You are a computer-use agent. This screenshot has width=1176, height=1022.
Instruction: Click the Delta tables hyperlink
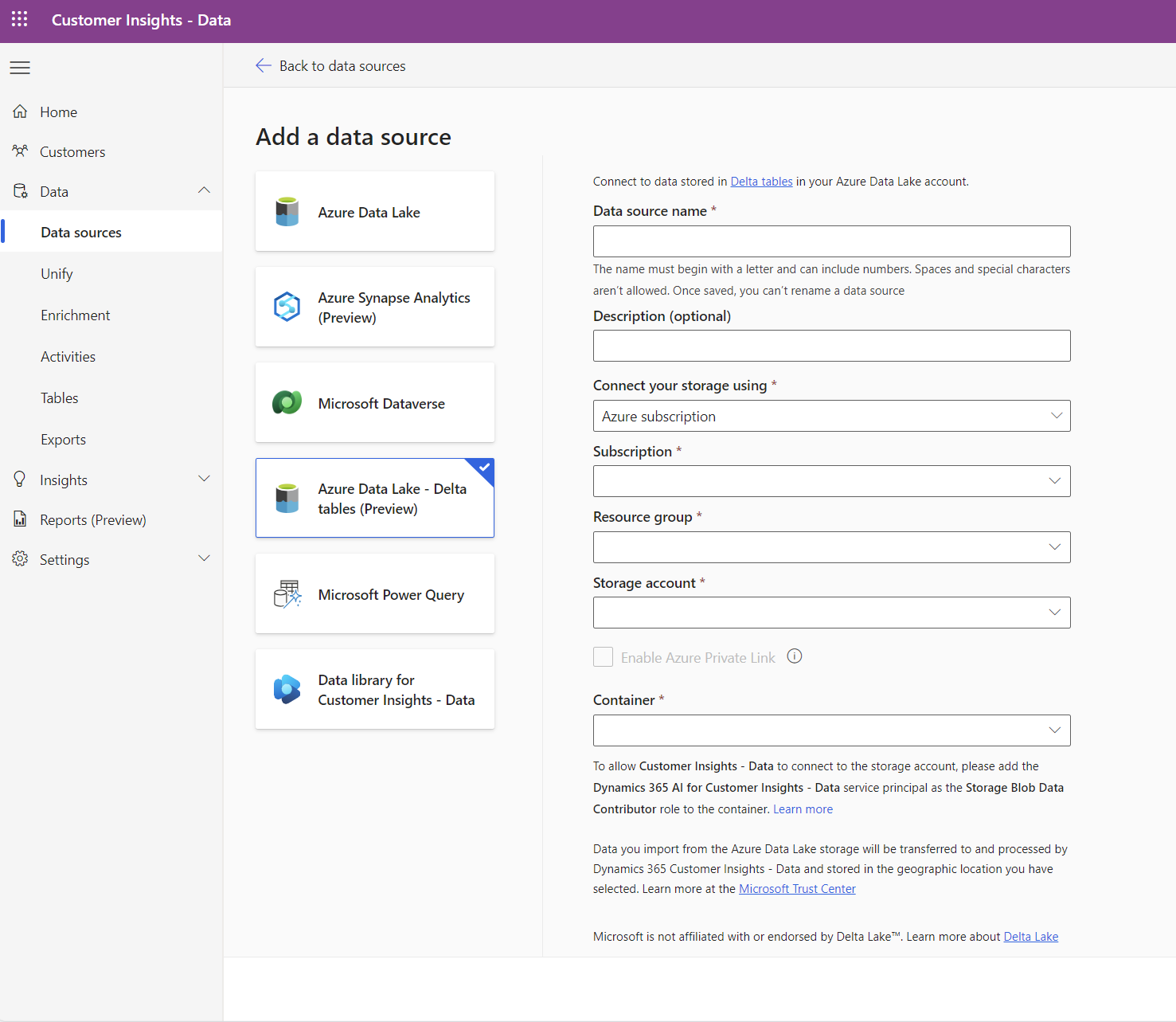(761, 182)
